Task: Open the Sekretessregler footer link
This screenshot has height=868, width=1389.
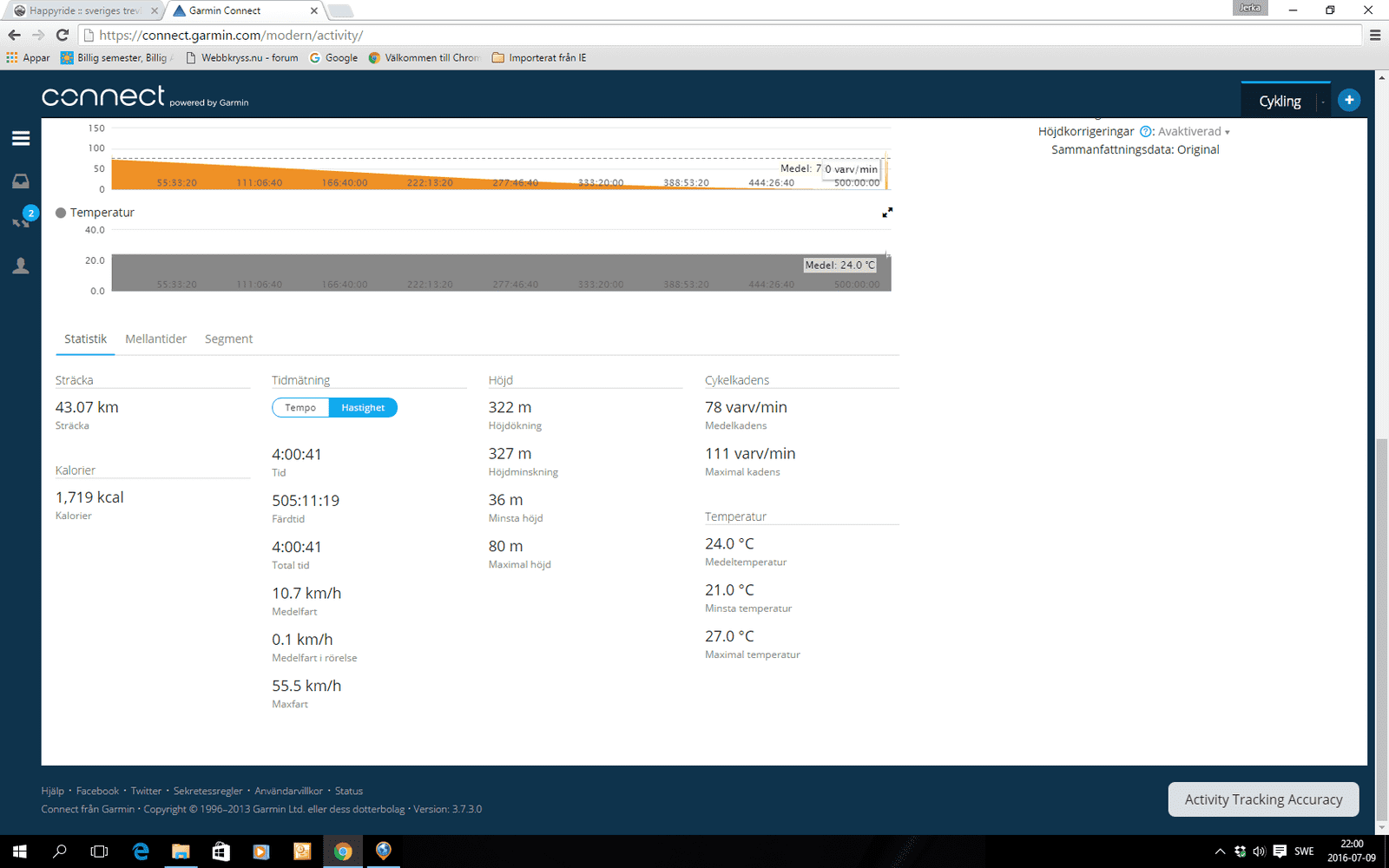Action: tap(207, 791)
